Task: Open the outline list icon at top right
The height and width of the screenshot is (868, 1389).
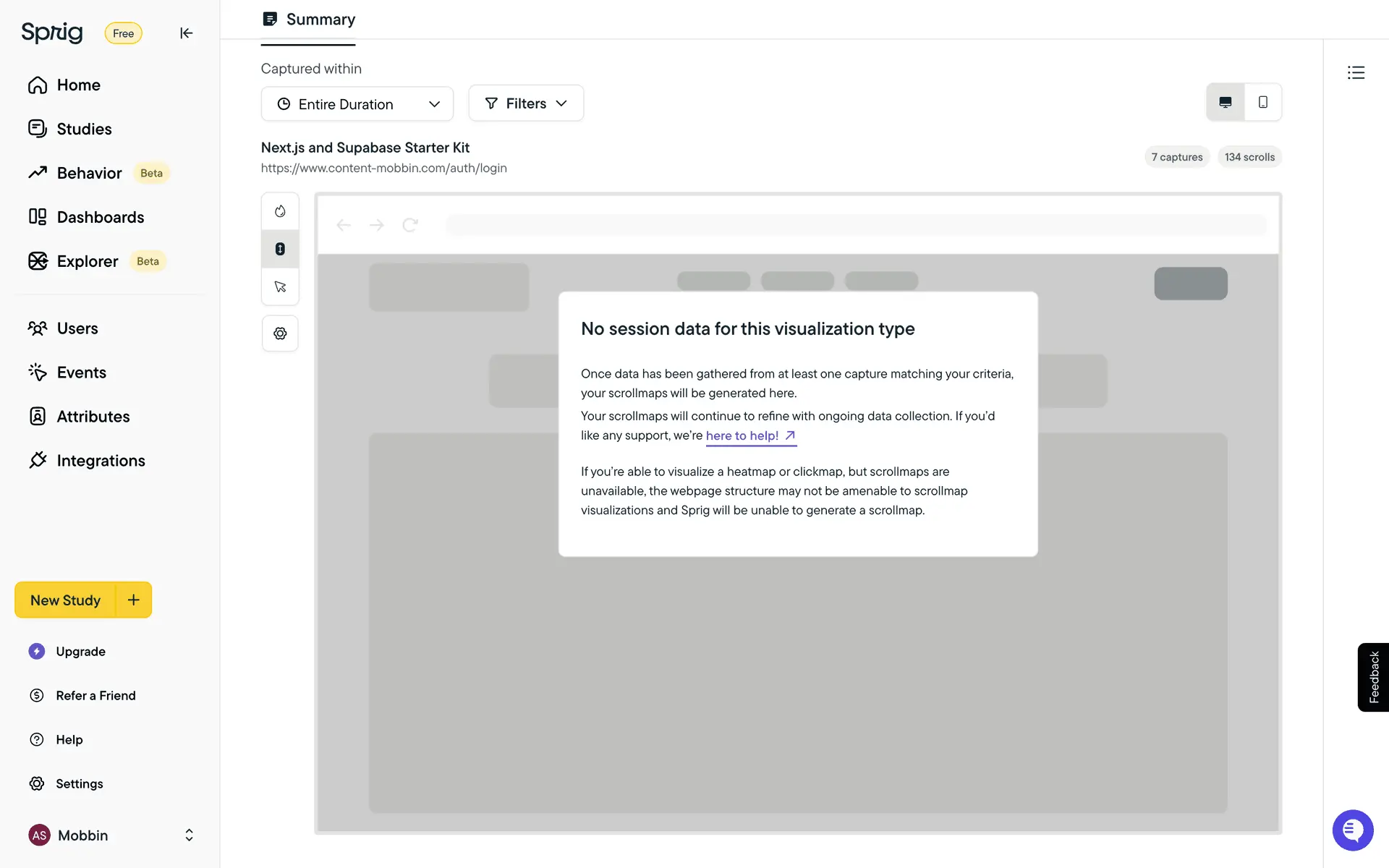Action: pyautogui.click(x=1356, y=72)
